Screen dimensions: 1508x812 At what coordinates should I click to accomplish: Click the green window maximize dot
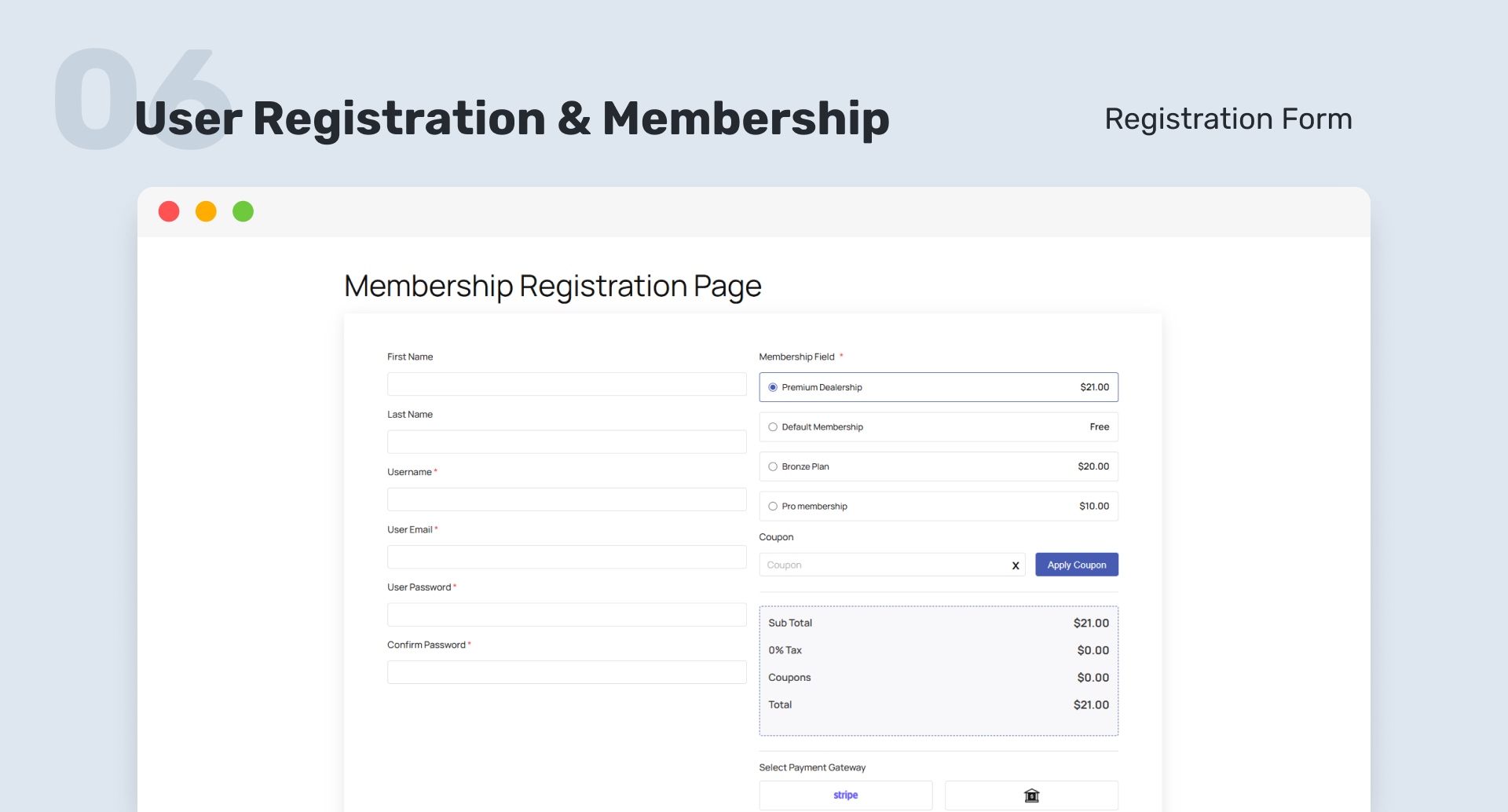243,211
